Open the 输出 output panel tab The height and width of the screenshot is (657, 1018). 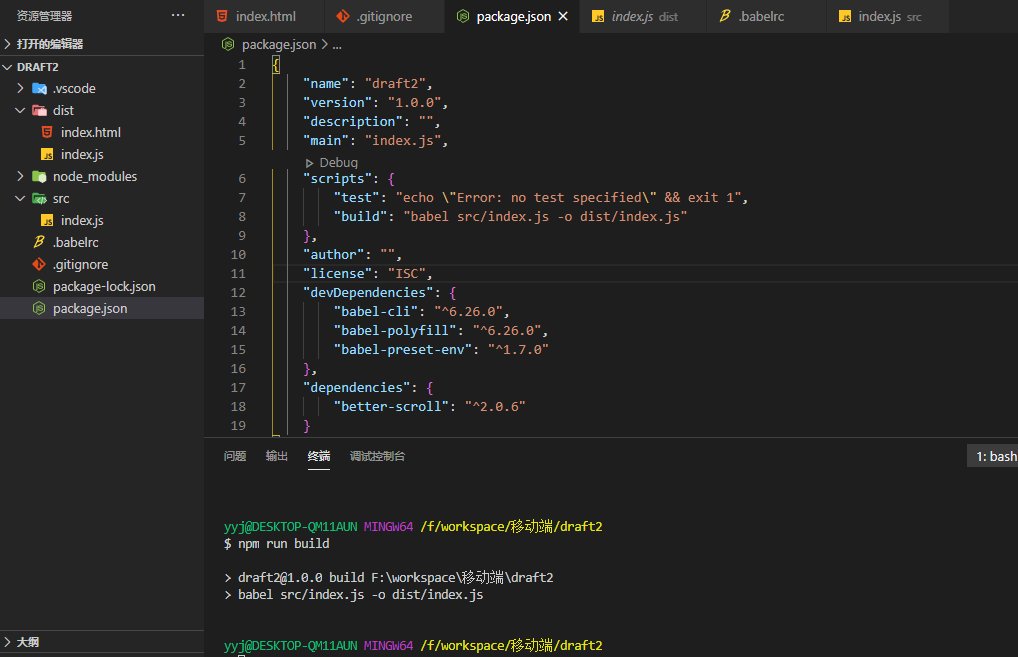(277, 456)
